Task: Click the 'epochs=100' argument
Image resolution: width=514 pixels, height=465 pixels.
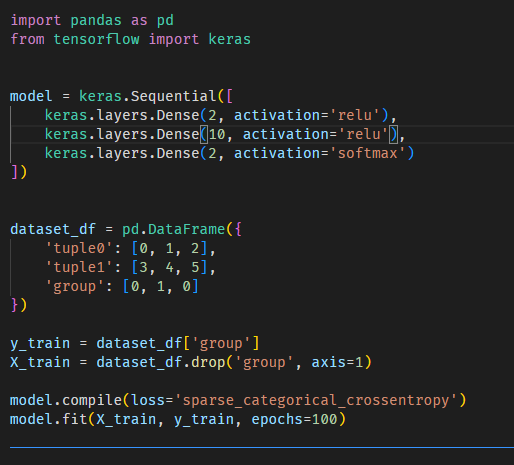Action: [x=295, y=419]
